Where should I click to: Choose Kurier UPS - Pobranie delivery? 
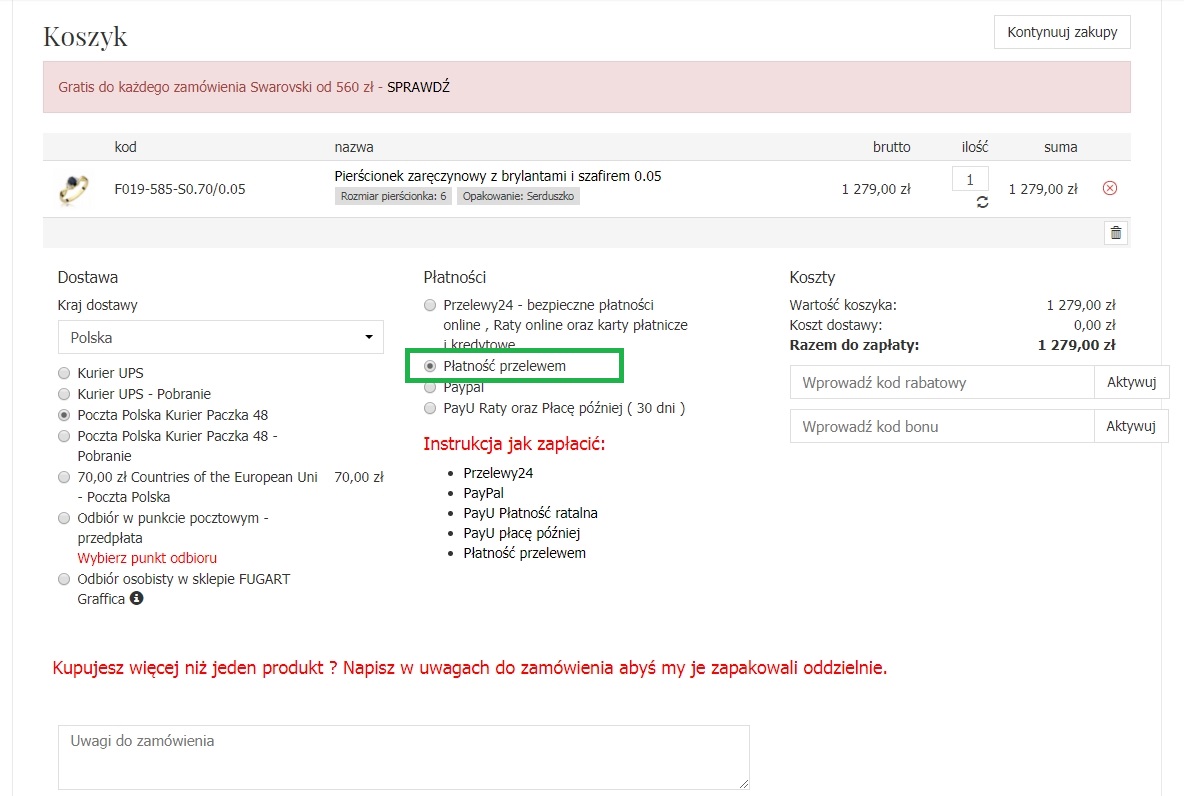tap(65, 394)
